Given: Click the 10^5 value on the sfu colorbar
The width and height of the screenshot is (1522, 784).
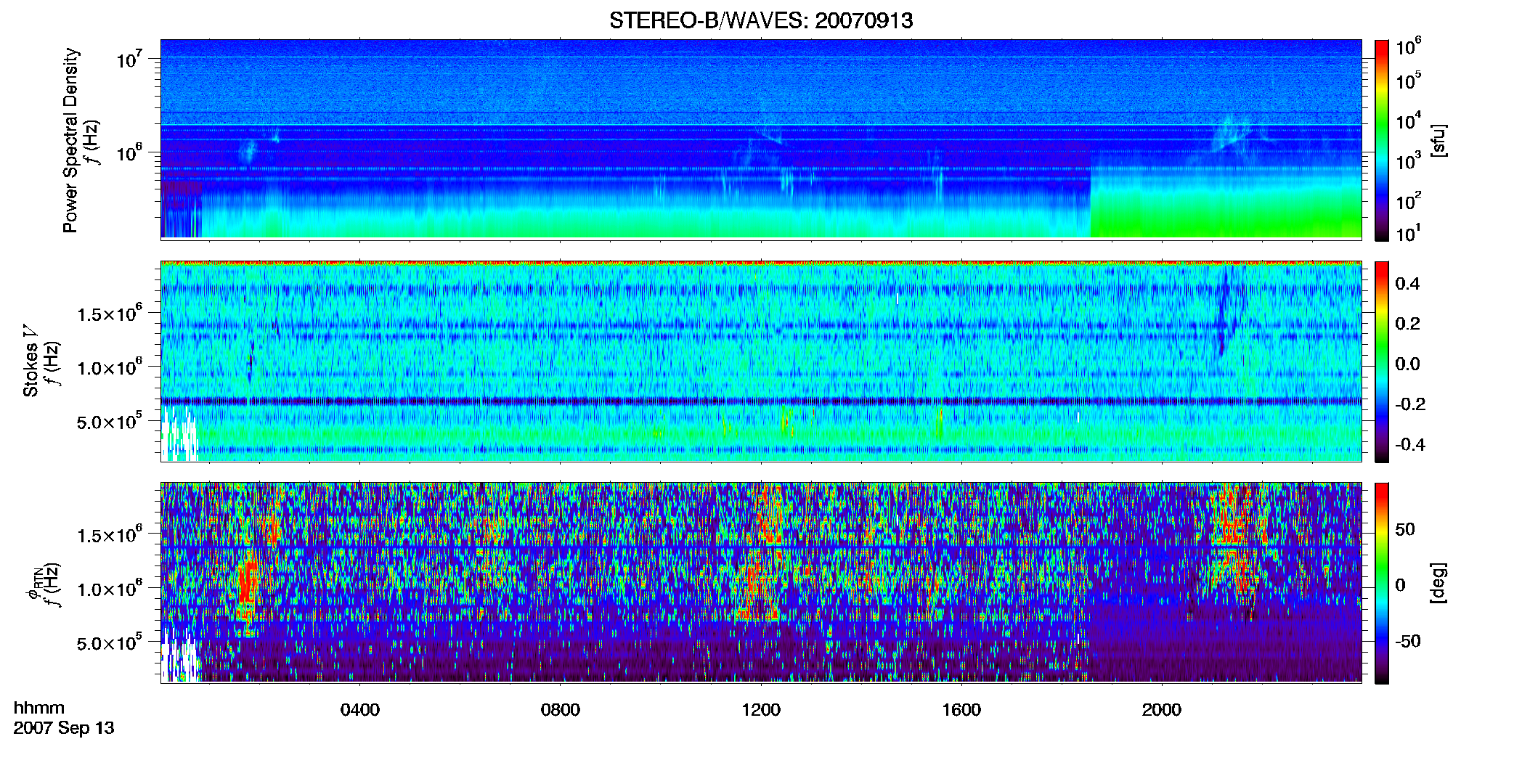Looking at the screenshot, I should click(1409, 81).
